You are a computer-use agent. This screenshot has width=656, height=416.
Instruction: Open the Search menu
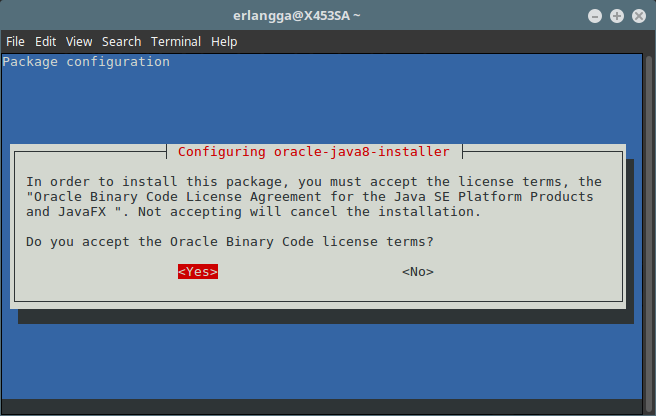pos(121,42)
